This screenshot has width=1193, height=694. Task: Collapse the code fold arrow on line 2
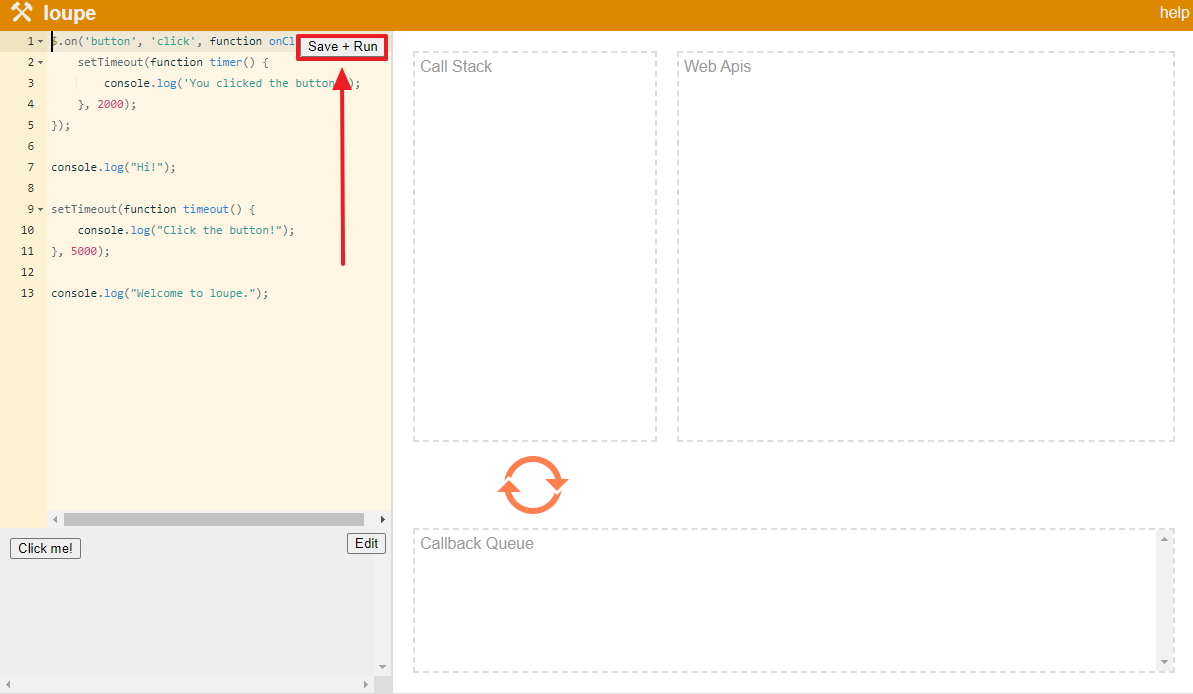(x=40, y=62)
